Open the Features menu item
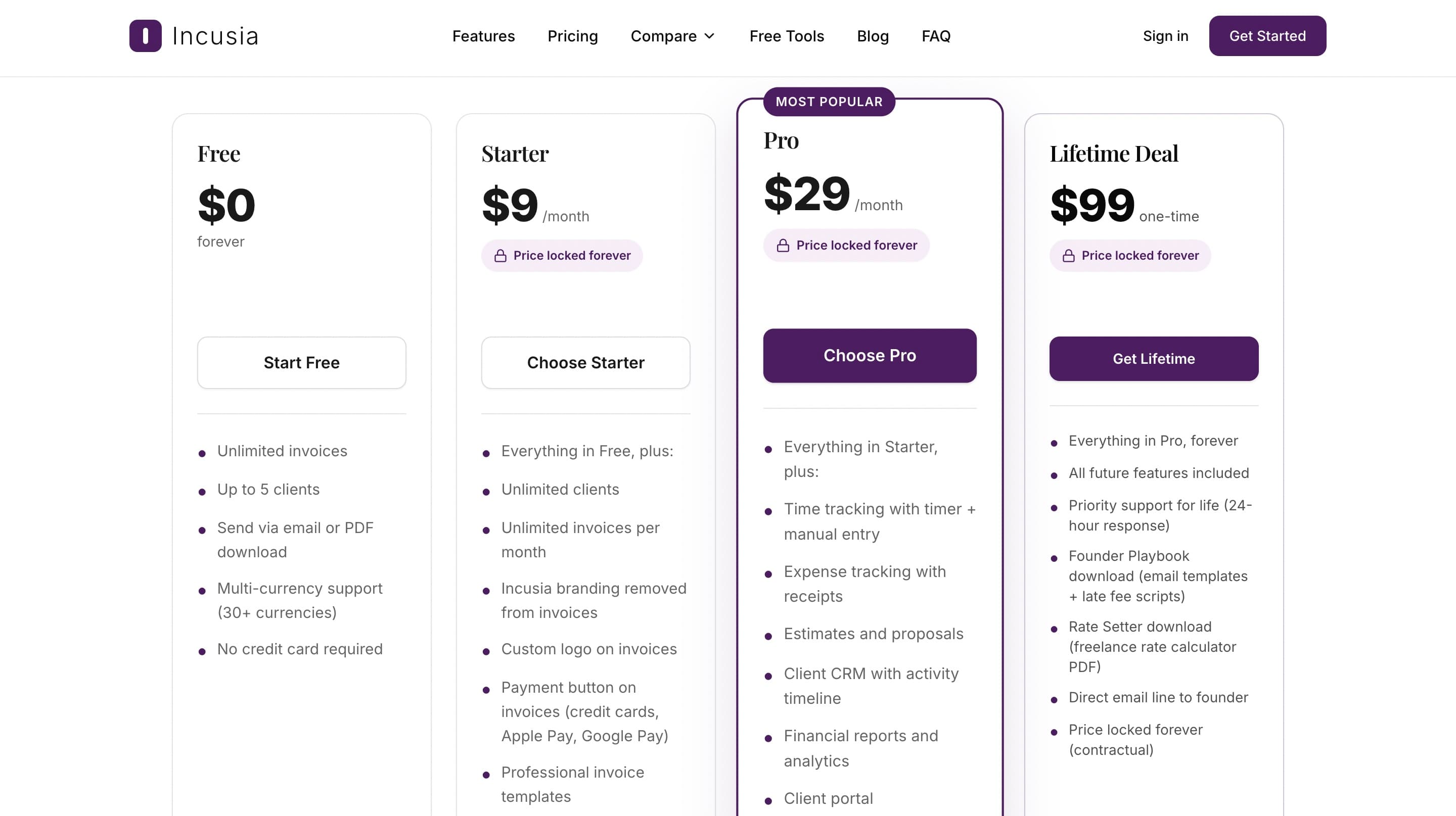 point(483,36)
